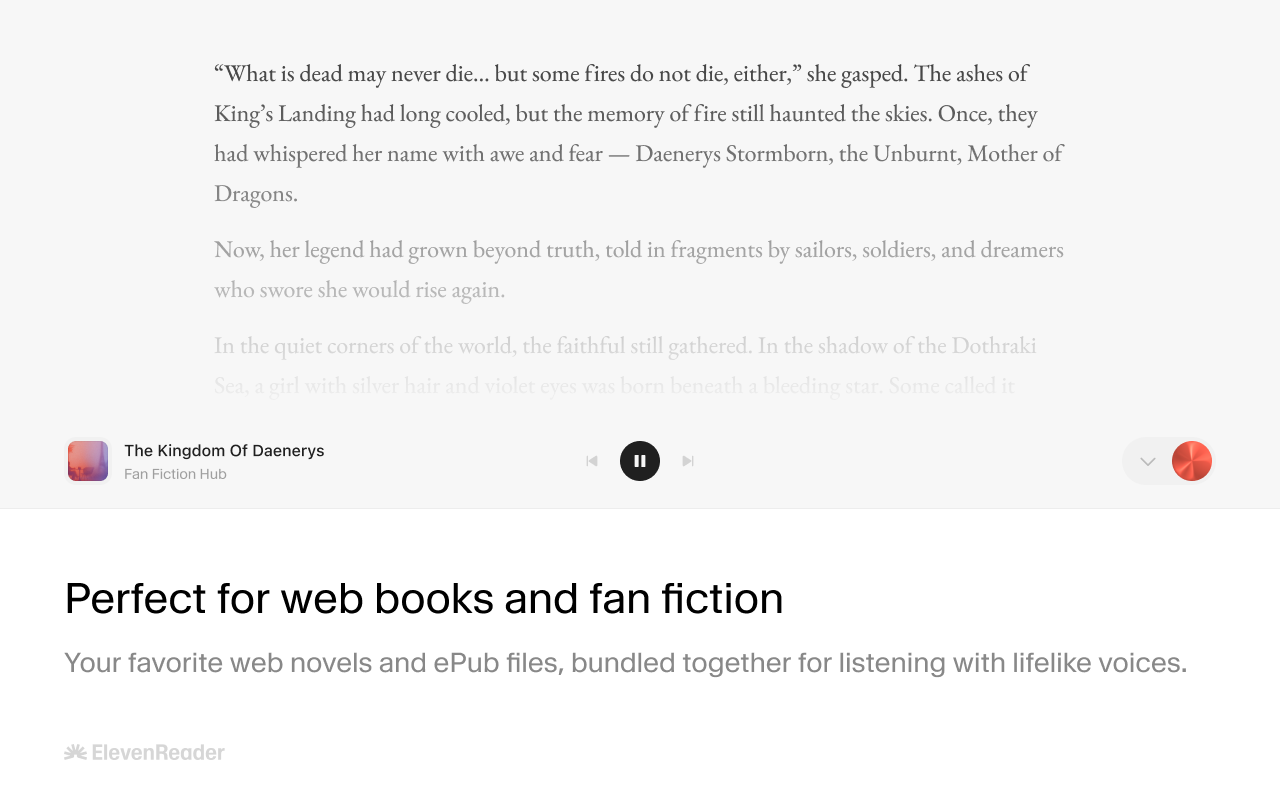Pause the audiobook playback
The image size is (1280, 800).
click(x=640, y=461)
